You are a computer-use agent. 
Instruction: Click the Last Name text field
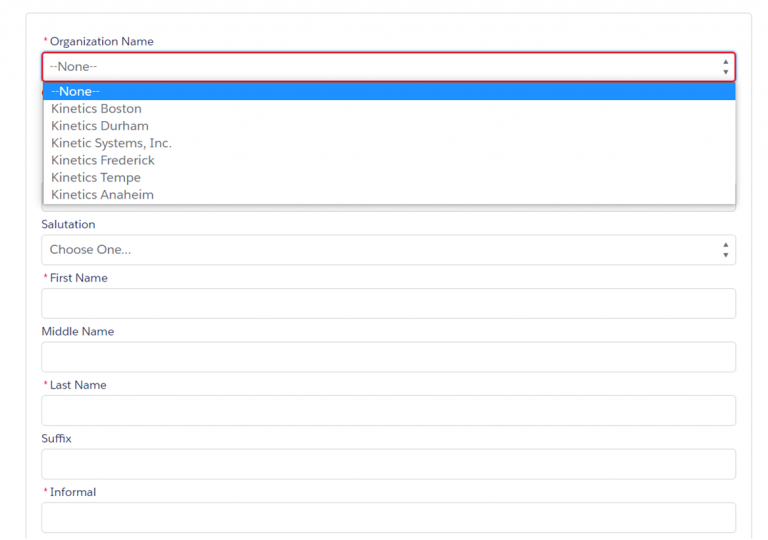pyautogui.click(x=388, y=410)
